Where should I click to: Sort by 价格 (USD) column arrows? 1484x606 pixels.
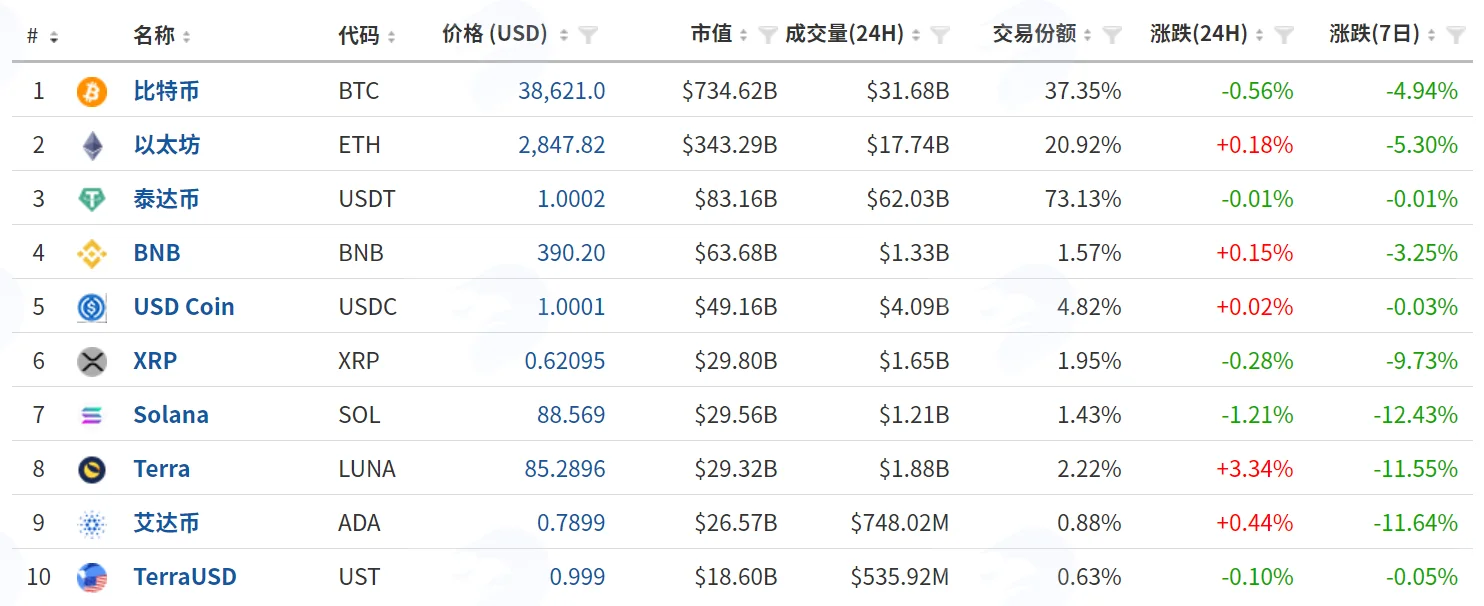(564, 36)
